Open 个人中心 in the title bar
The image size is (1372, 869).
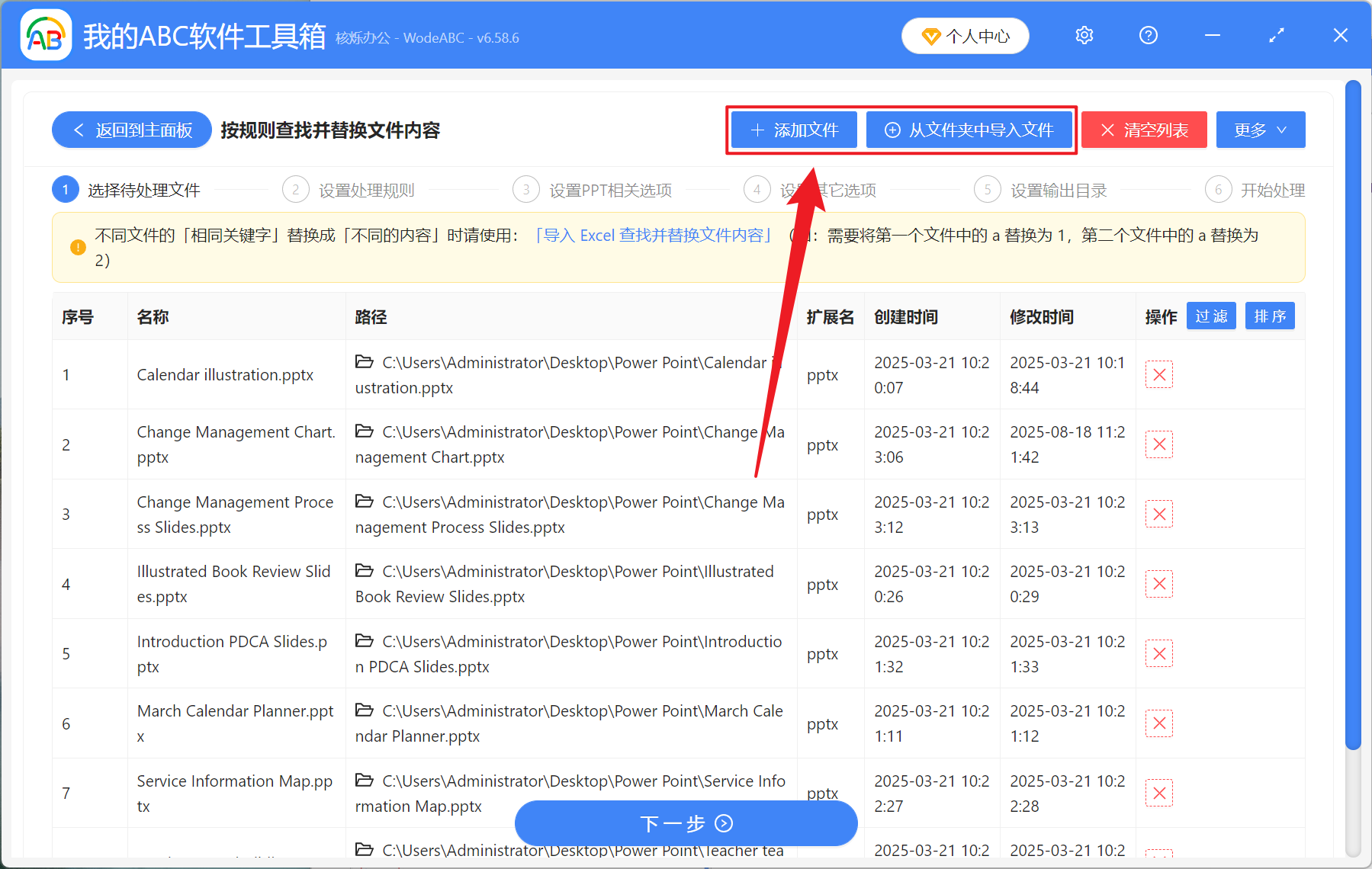tap(965, 35)
